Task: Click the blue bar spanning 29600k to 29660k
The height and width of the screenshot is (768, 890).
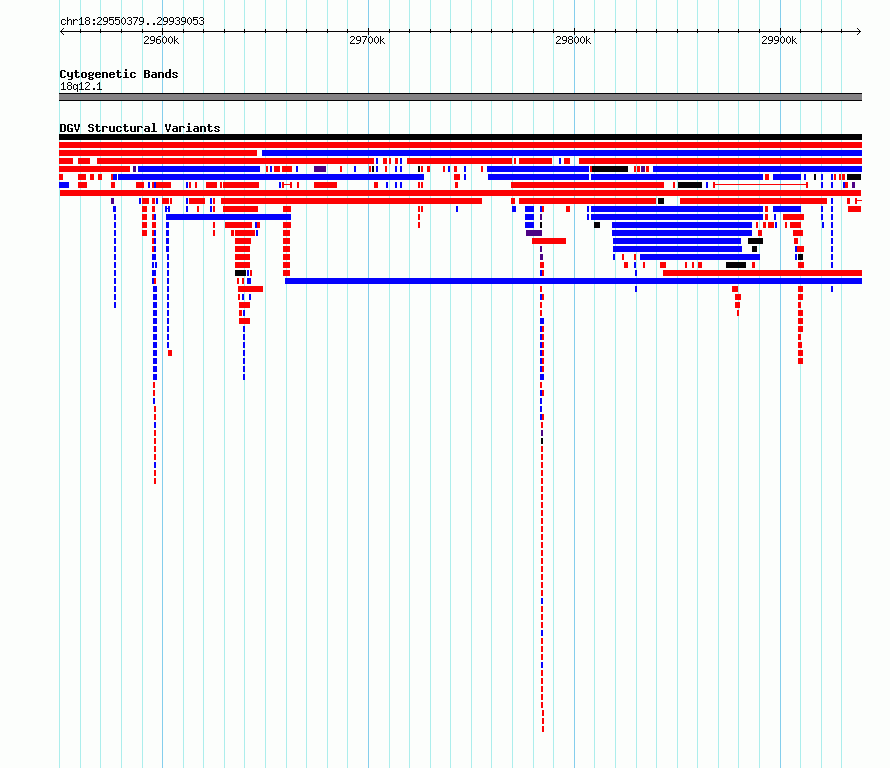Action: coord(228,217)
